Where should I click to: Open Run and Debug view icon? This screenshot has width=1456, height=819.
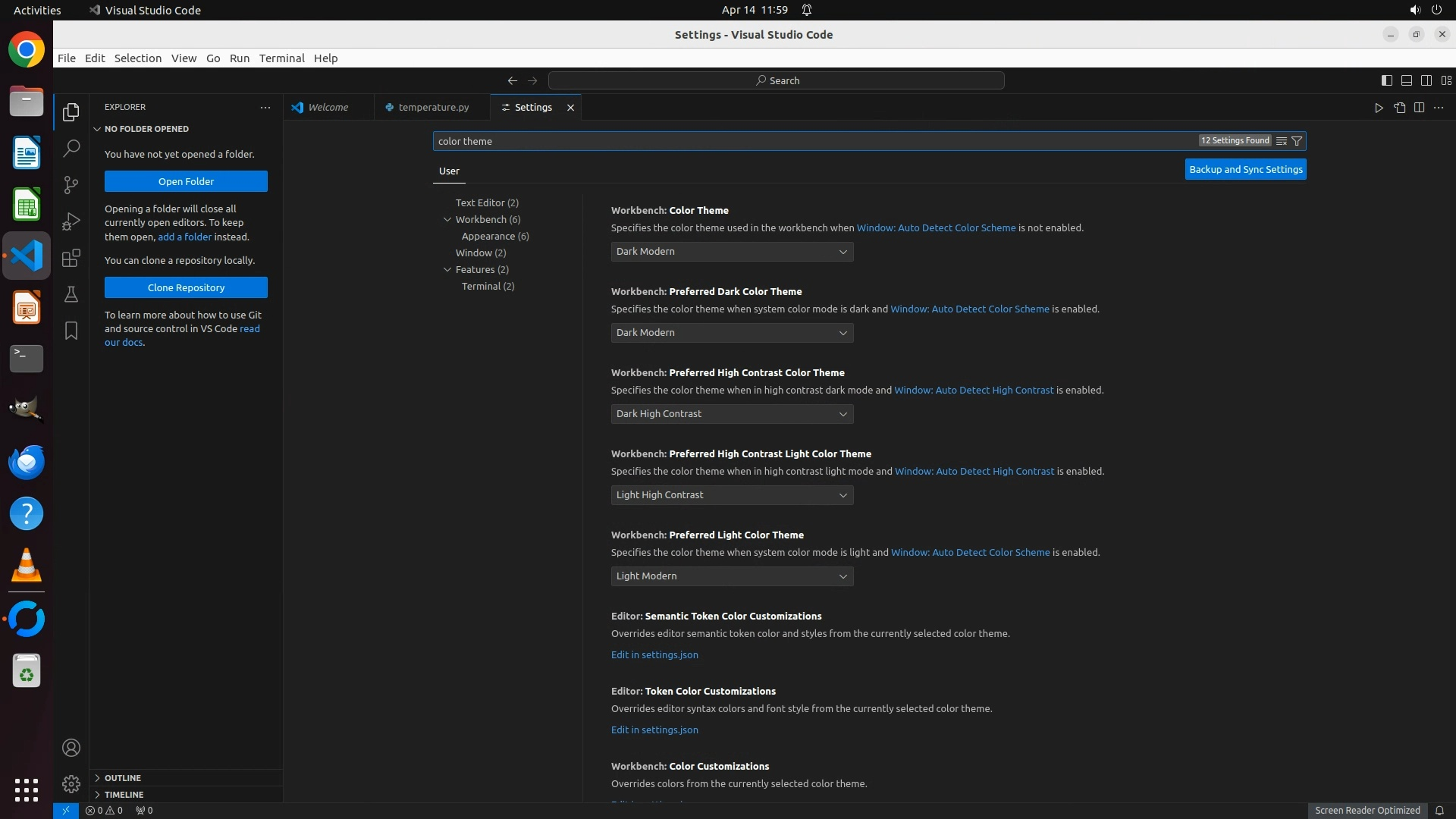[71, 221]
